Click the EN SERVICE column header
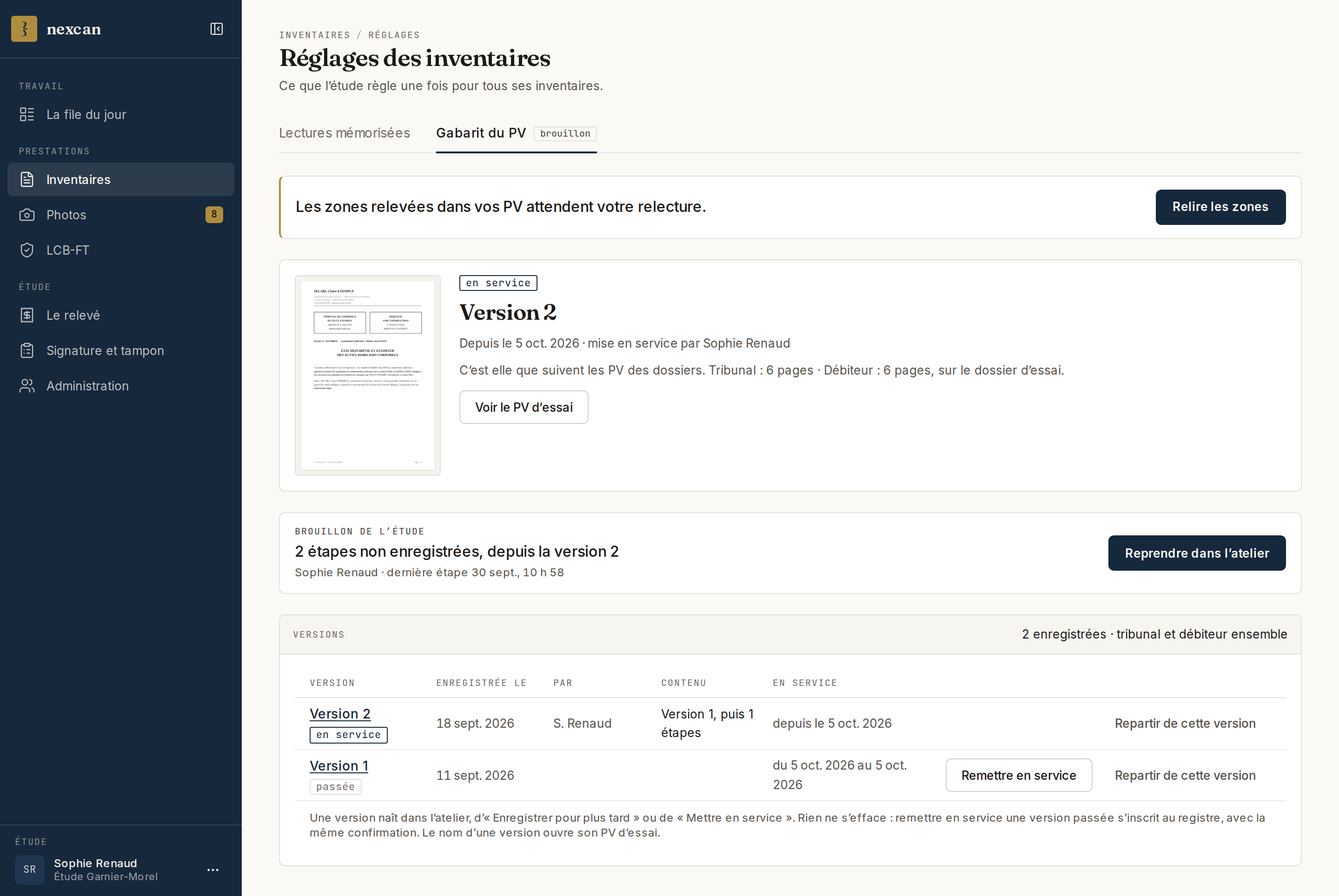The height and width of the screenshot is (896, 1339). click(805, 684)
